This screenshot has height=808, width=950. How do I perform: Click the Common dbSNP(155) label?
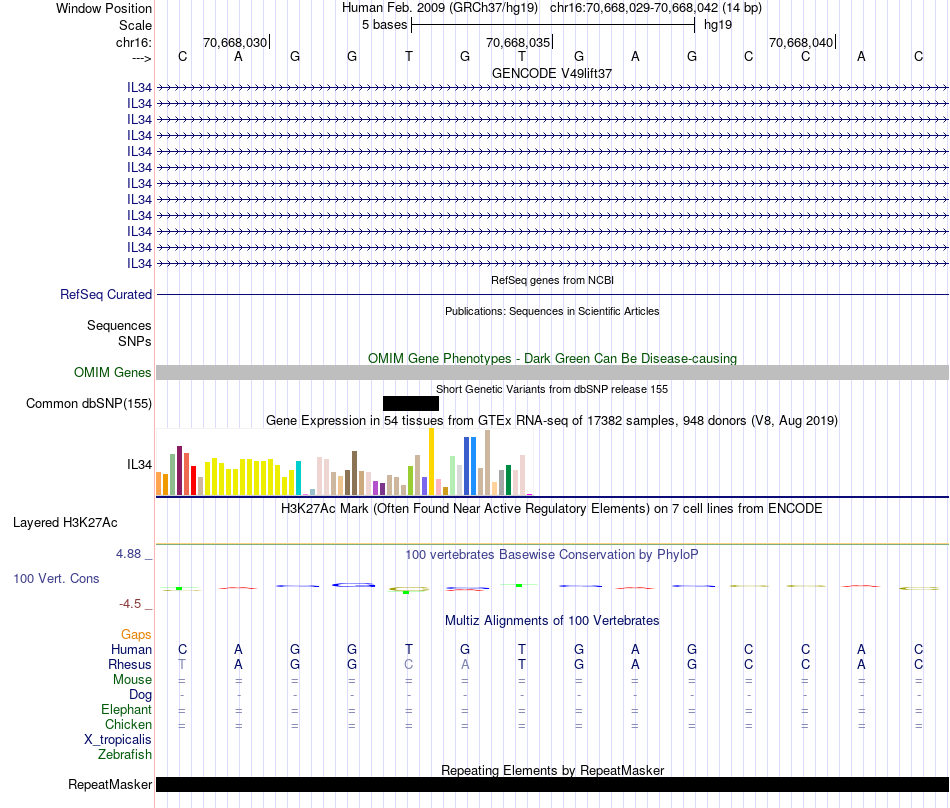point(89,403)
